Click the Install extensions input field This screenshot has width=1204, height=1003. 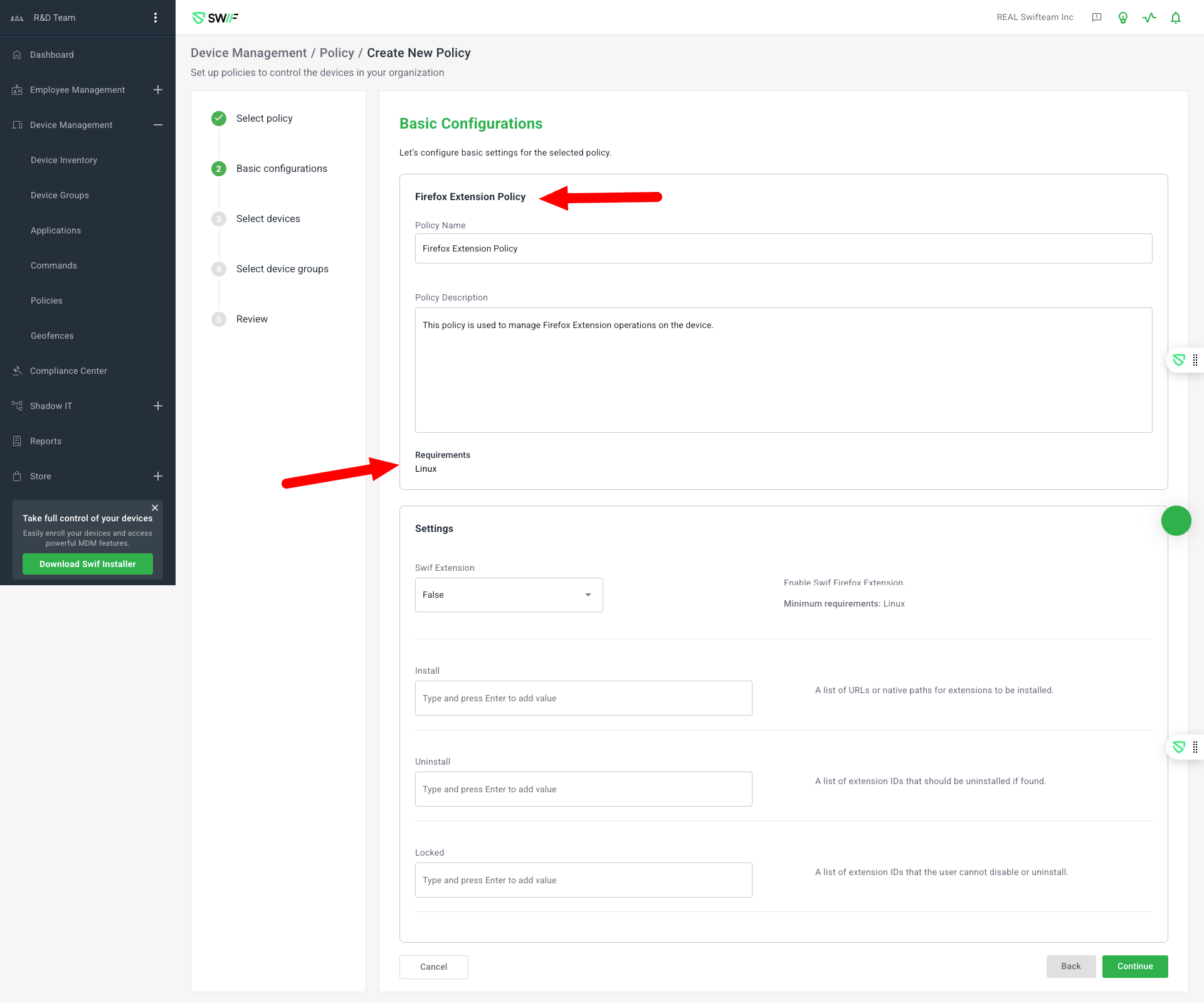coord(583,698)
